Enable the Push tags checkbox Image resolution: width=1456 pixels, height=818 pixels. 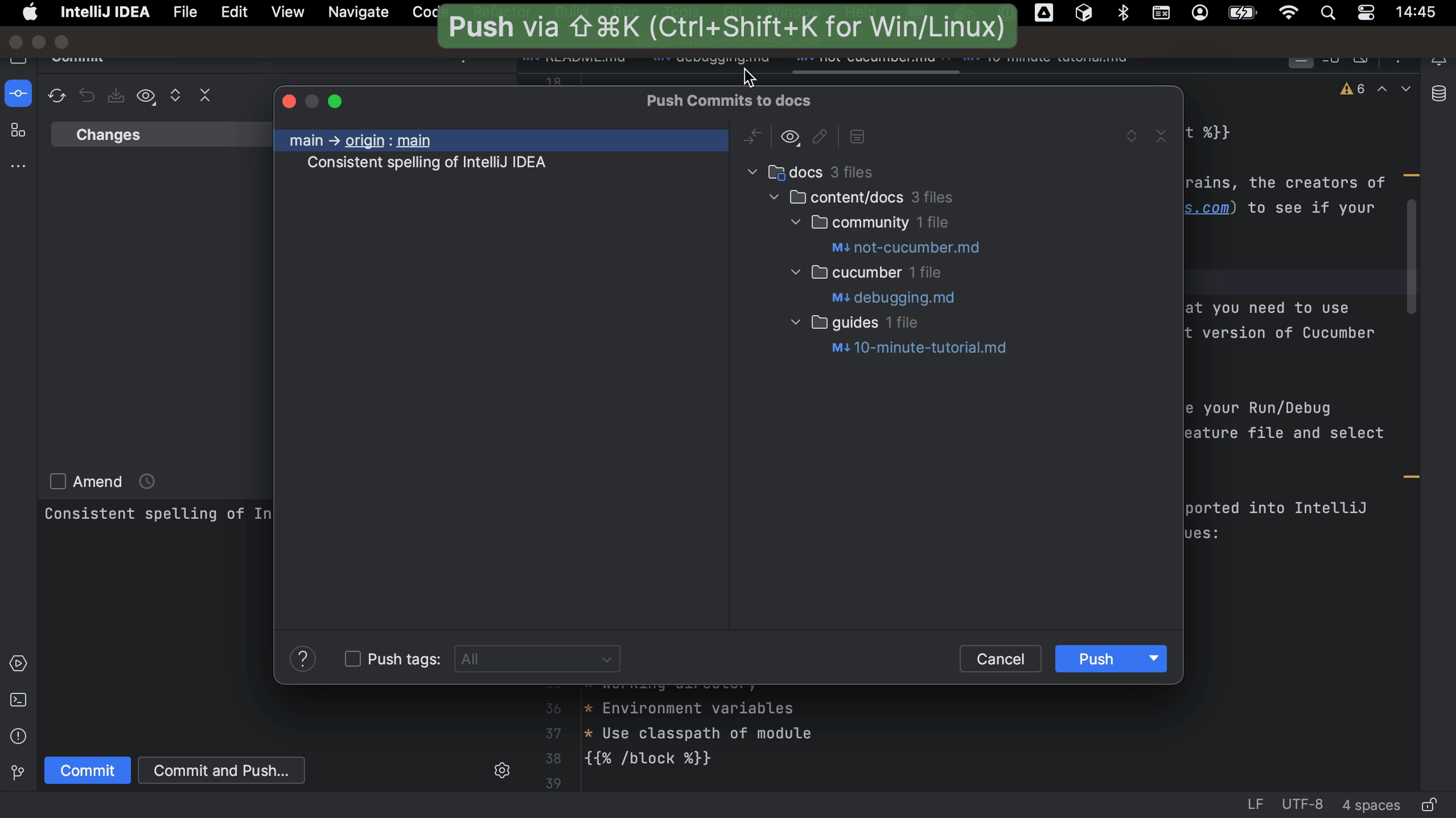[x=352, y=659]
